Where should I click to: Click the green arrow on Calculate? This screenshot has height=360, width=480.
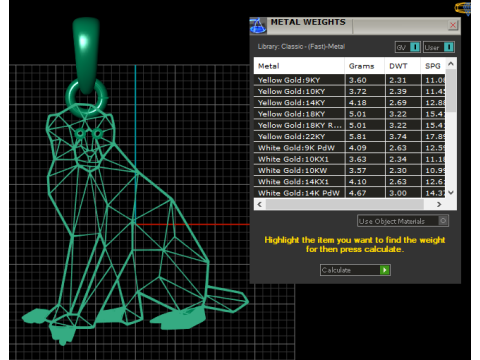coord(385,270)
